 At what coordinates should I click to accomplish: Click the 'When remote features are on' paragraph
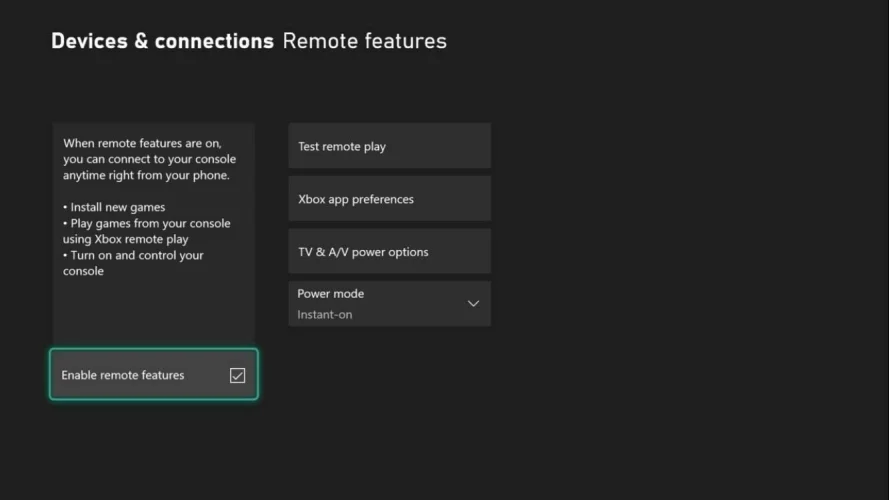[147, 143]
